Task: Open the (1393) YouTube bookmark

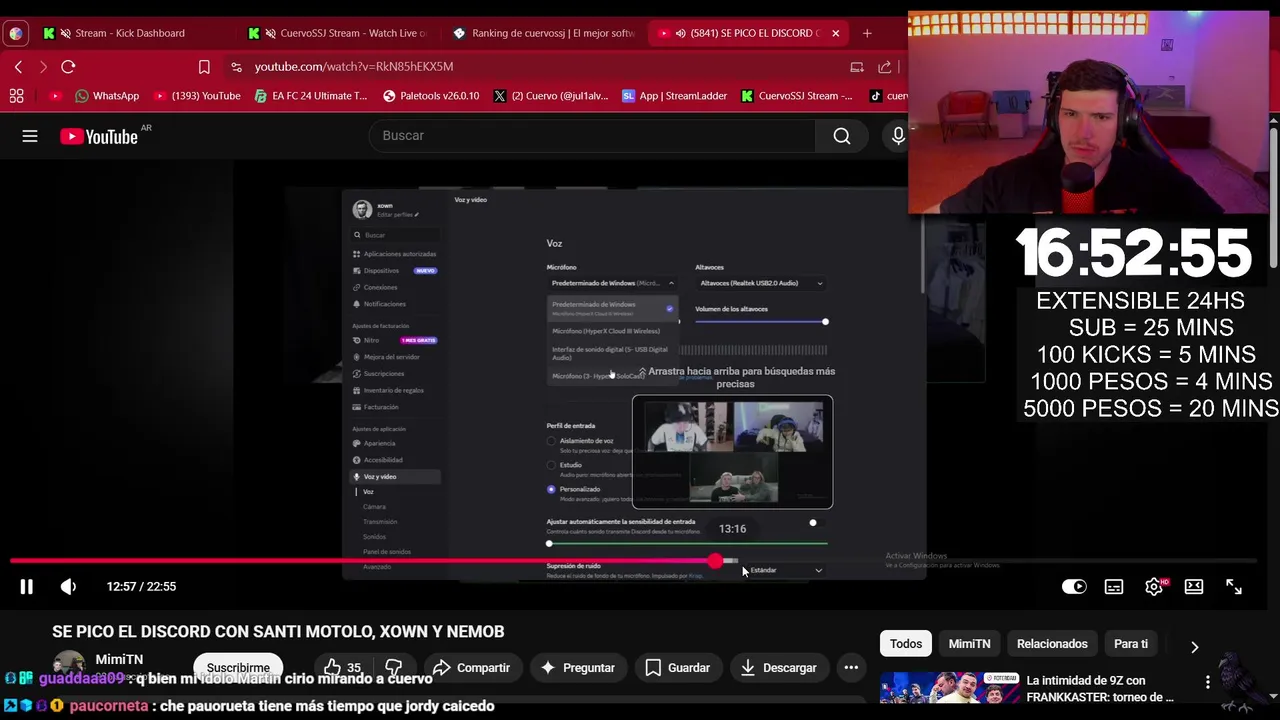Action: click(197, 96)
